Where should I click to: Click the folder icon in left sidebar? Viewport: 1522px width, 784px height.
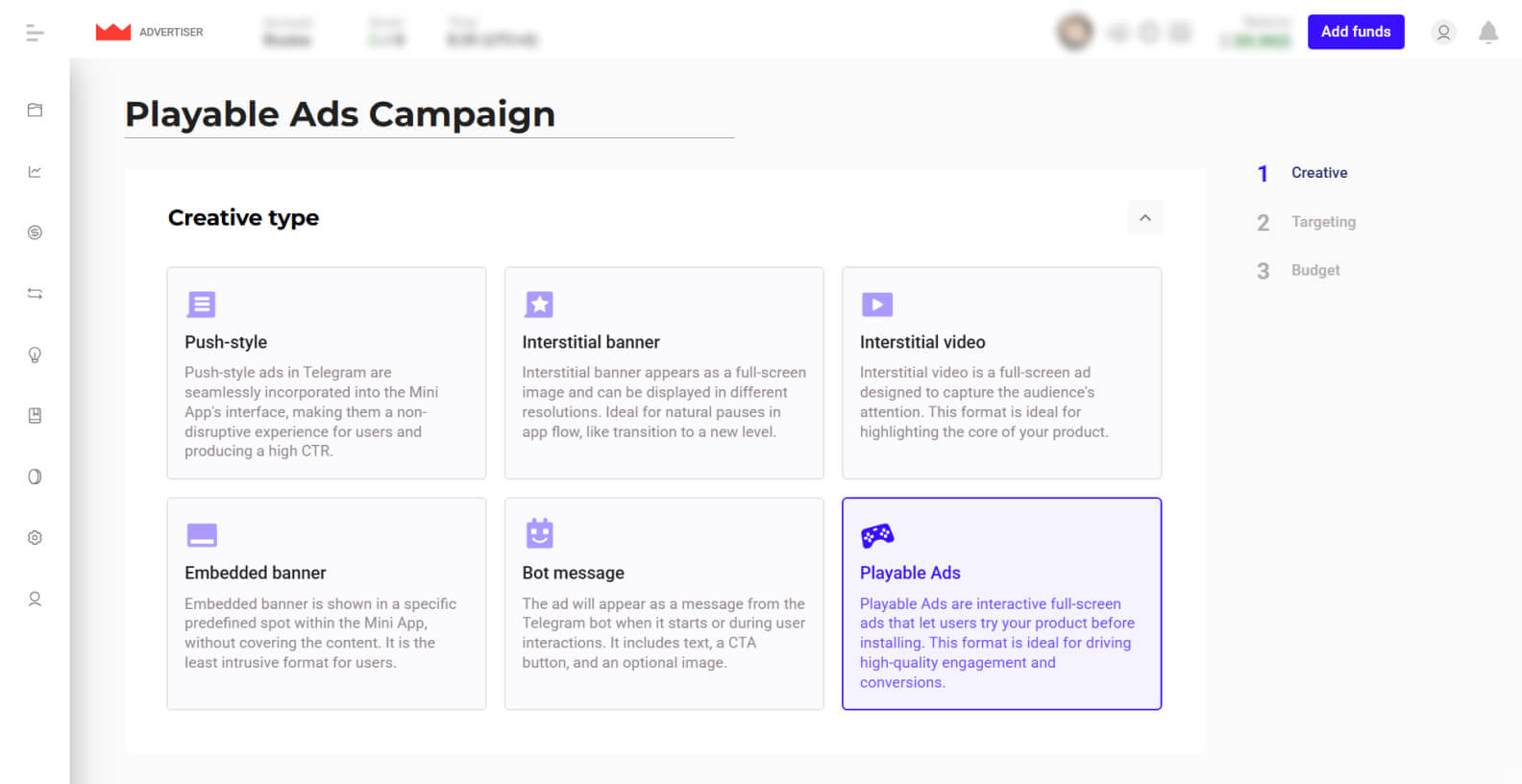click(x=35, y=110)
